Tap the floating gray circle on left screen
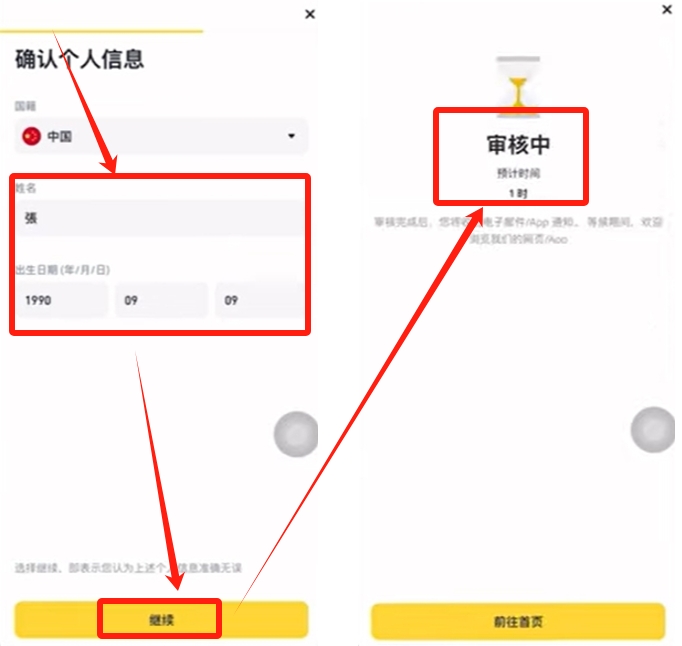The width and height of the screenshot is (682, 646). 296,434
